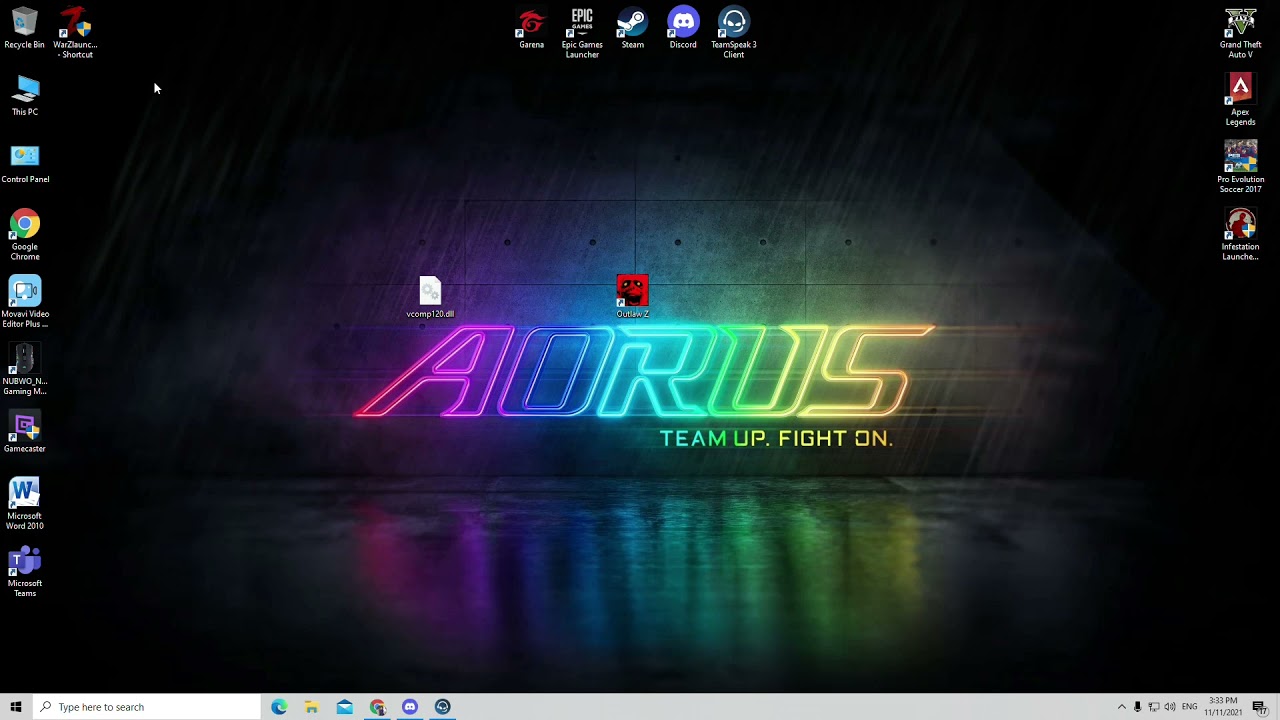Open the Mail app from taskbar
Image resolution: width=1280 pixels, height=720 pixels.
point(345,707)
